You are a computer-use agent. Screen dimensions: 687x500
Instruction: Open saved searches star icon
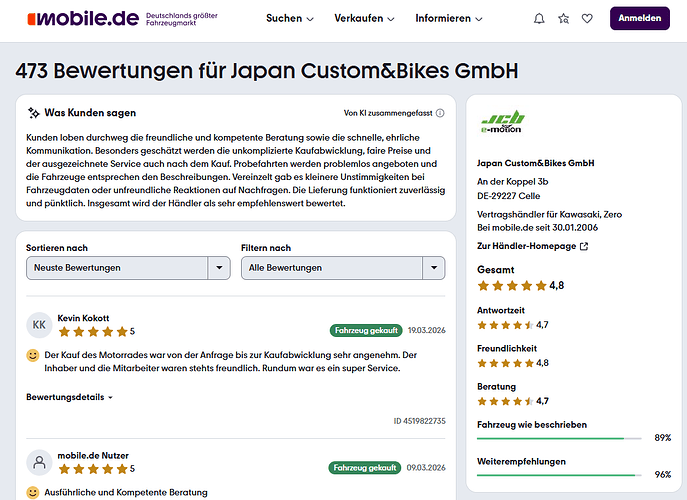(x=564, y=19)
